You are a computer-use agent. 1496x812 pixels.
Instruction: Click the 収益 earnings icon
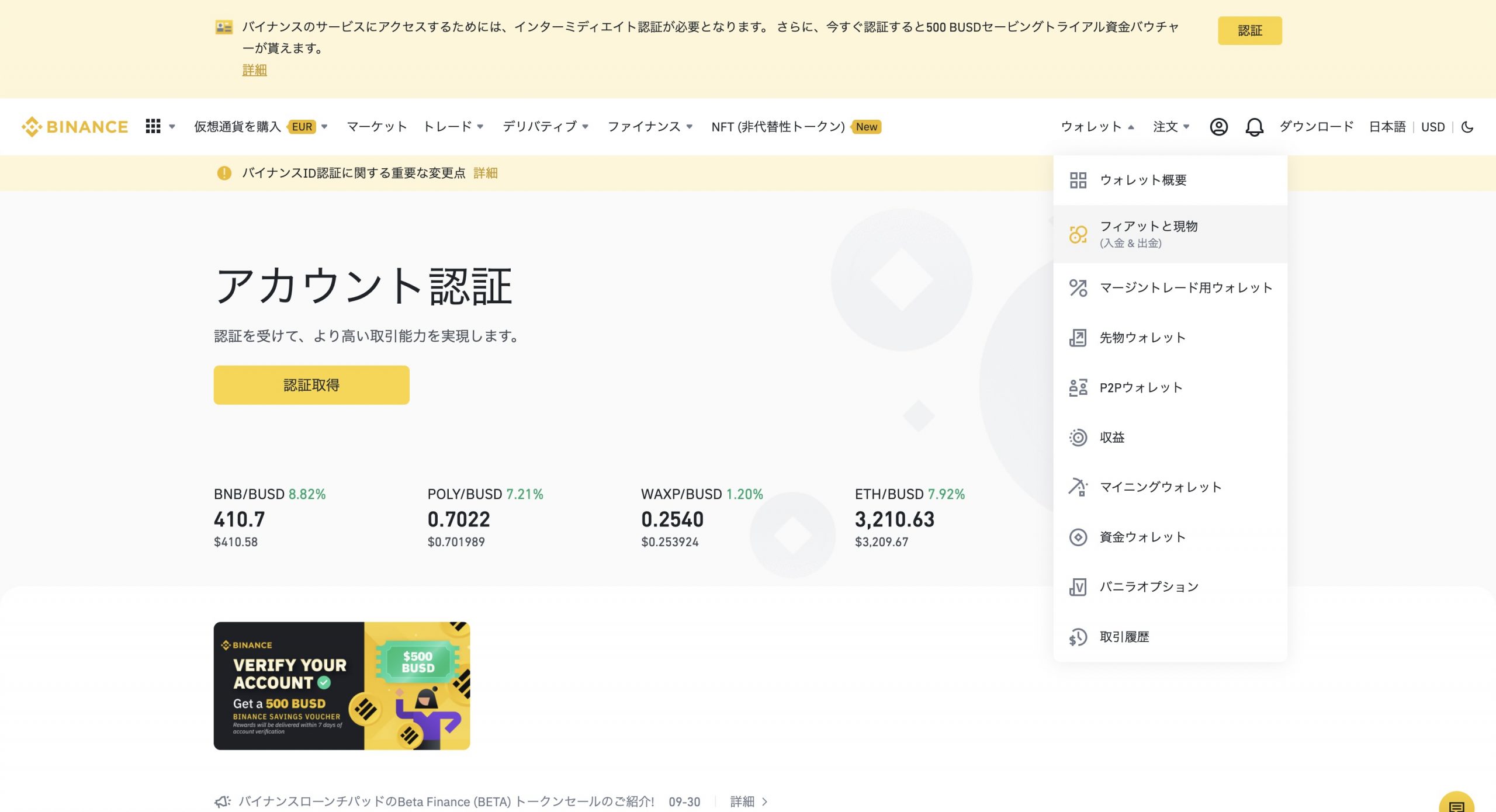click(x=1077, y=437)
